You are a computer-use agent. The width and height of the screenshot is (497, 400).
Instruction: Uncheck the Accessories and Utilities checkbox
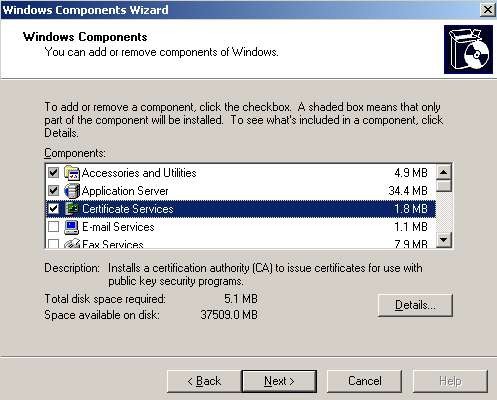tap(53, 173)
